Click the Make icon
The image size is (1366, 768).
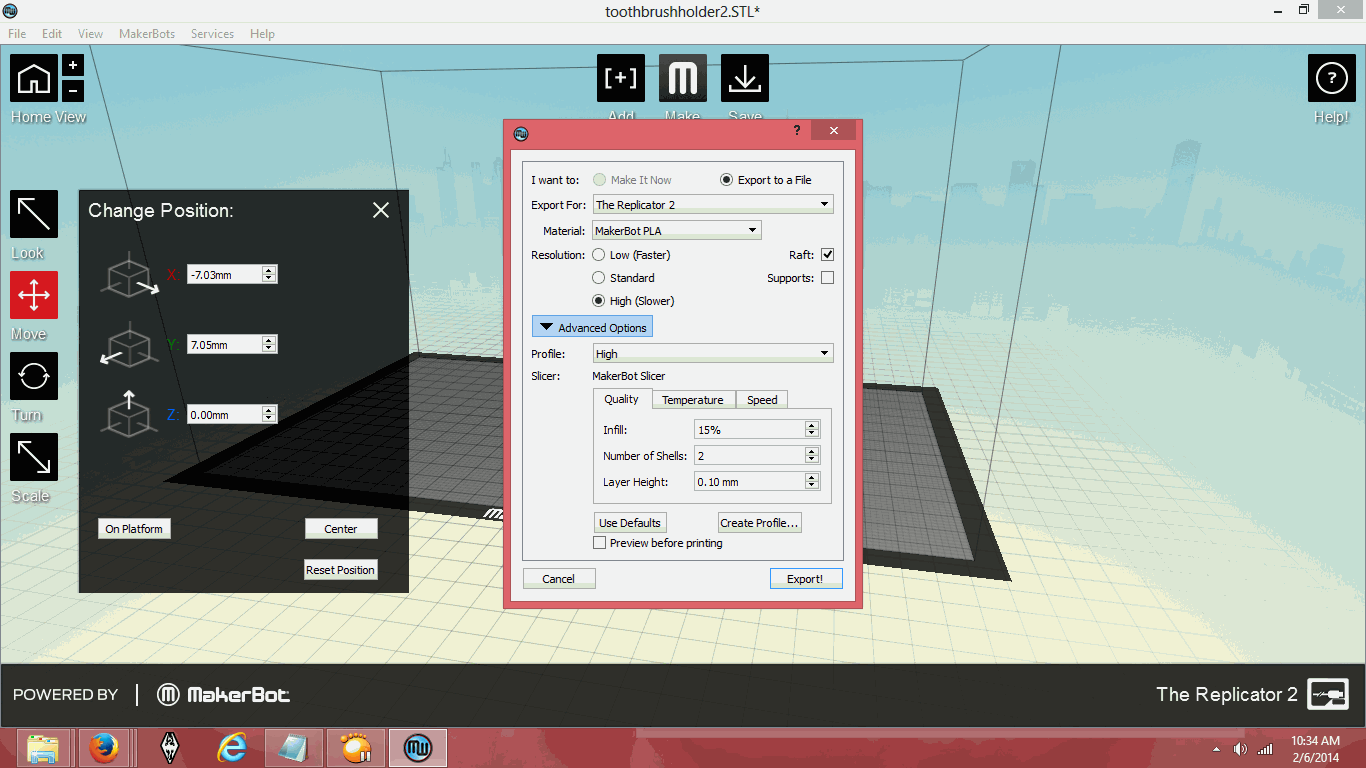tap(683, 78)
